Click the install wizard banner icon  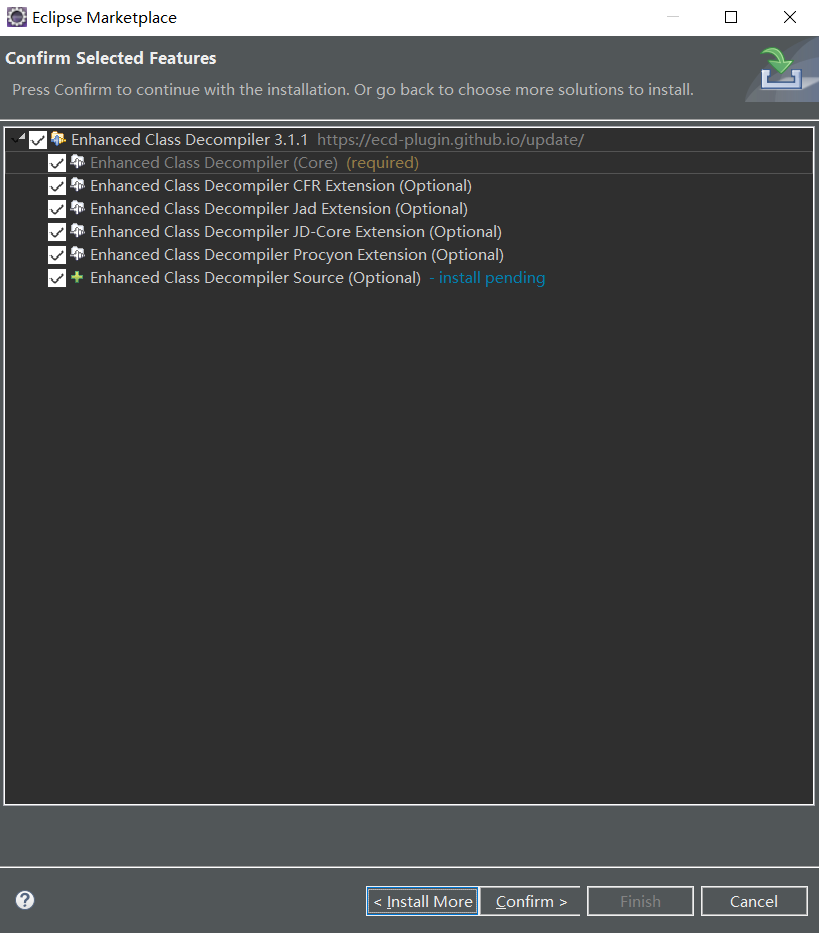pyautogui.click(x=781, y=69)
